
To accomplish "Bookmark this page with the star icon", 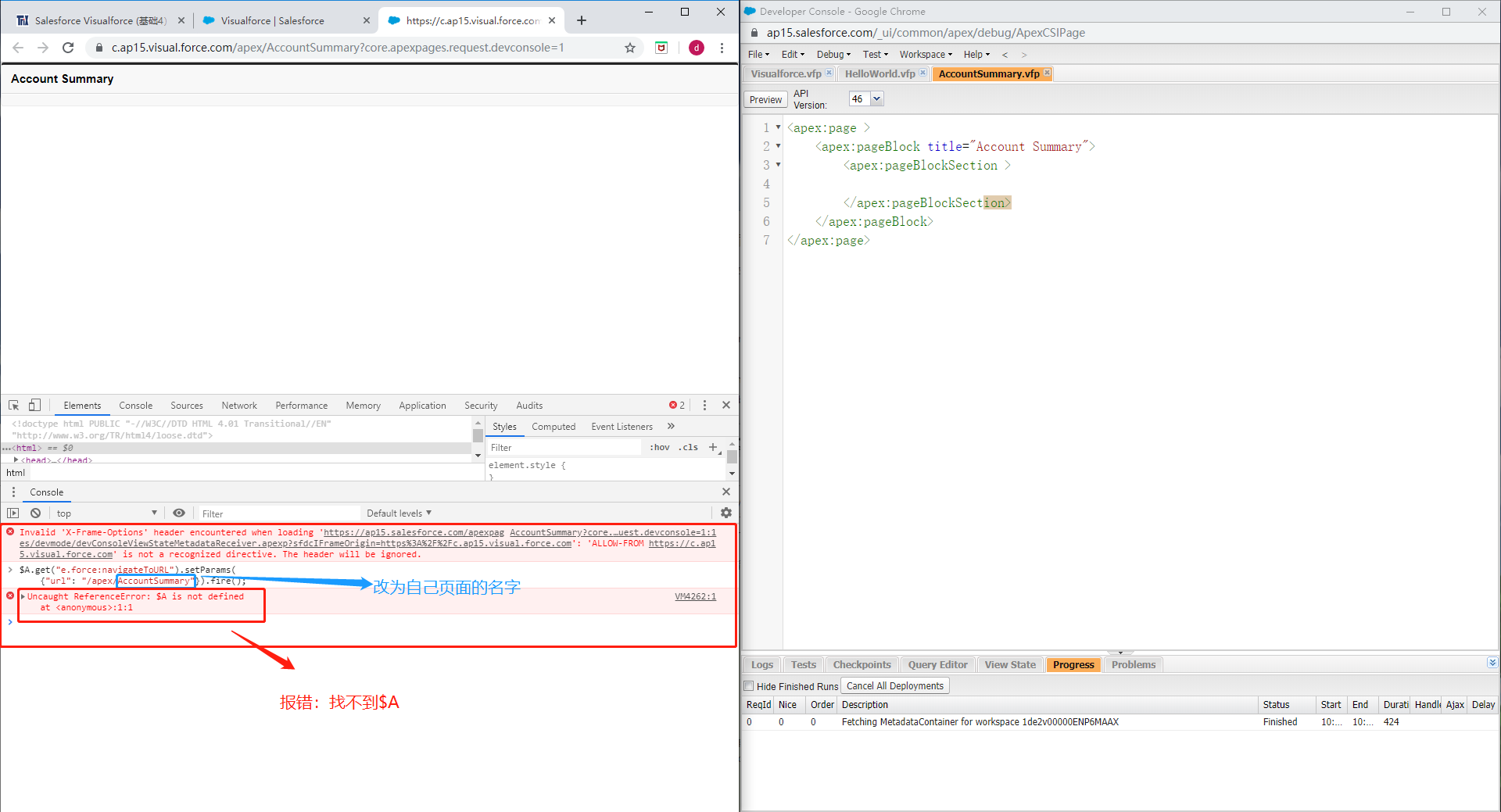I will (630, 48).
